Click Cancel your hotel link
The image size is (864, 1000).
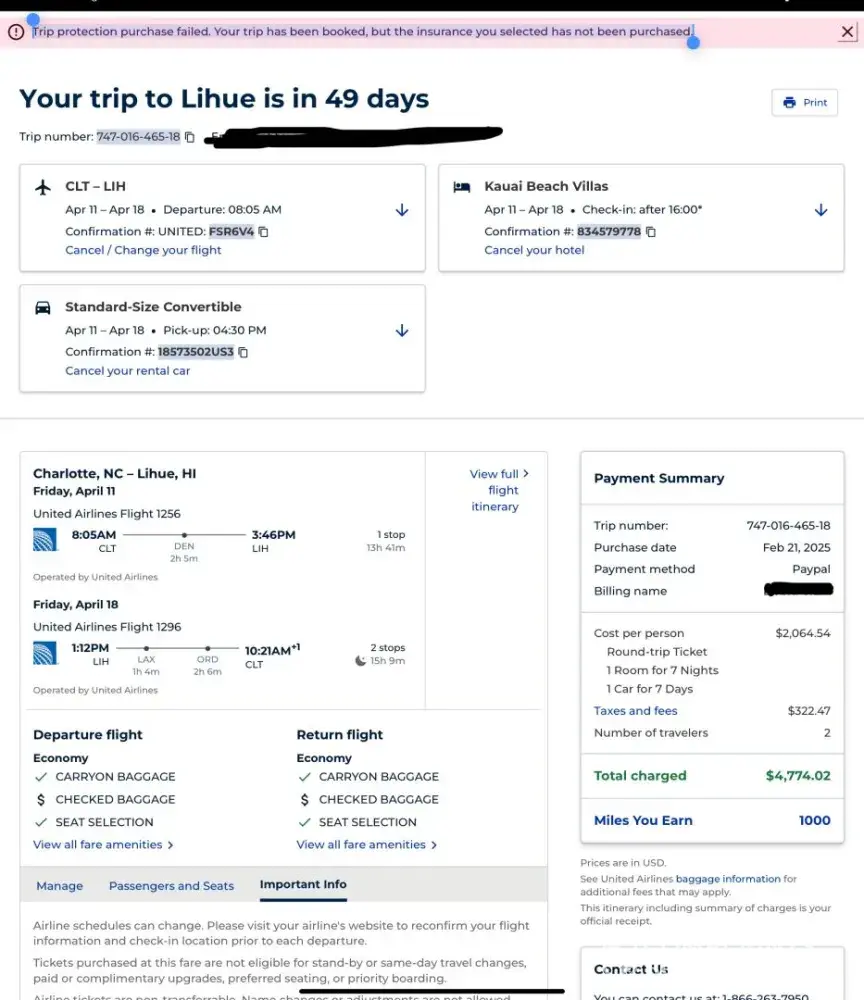point(534,250)
